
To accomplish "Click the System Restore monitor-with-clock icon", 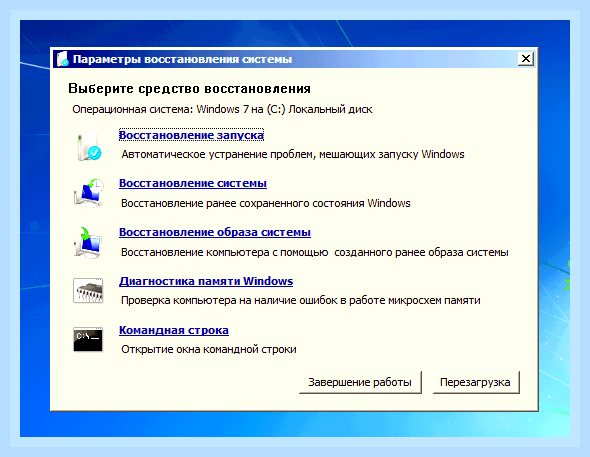I will pyautogui.click(x=89, y=193).
